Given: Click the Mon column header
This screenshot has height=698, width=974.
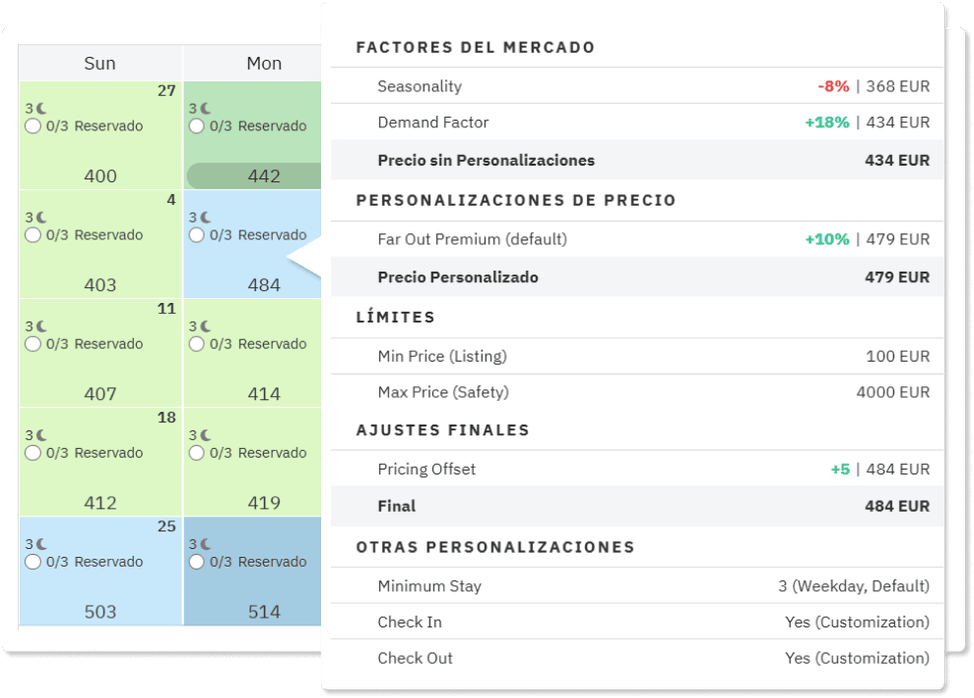Looking at the screenshot, I should point(264,63).
